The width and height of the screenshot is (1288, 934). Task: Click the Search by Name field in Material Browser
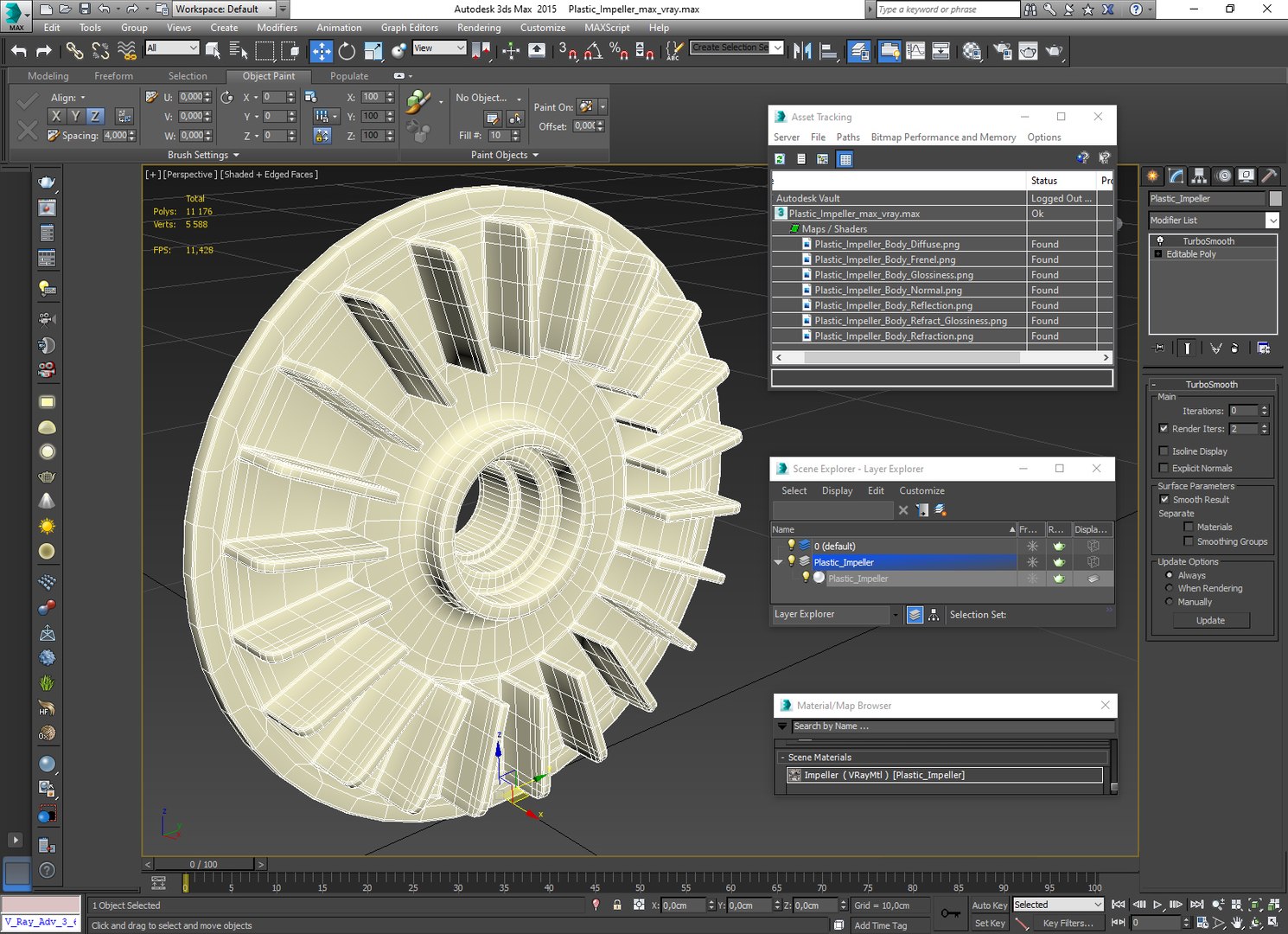click(953, 726)
